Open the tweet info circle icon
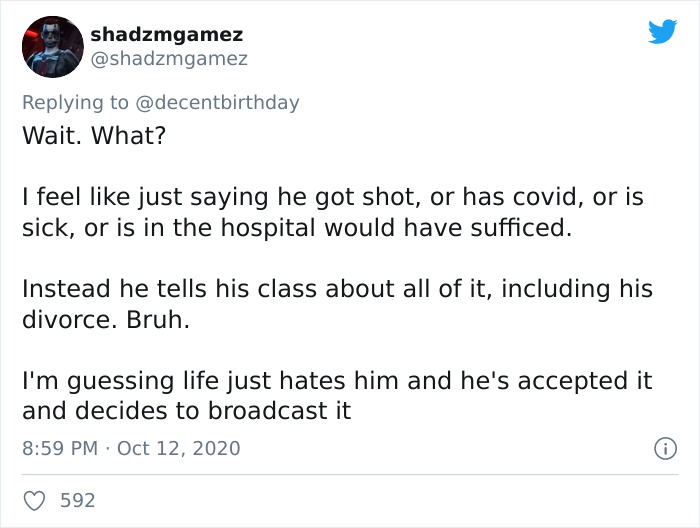This screenshot has width=700, height=528. coord(665,449)
